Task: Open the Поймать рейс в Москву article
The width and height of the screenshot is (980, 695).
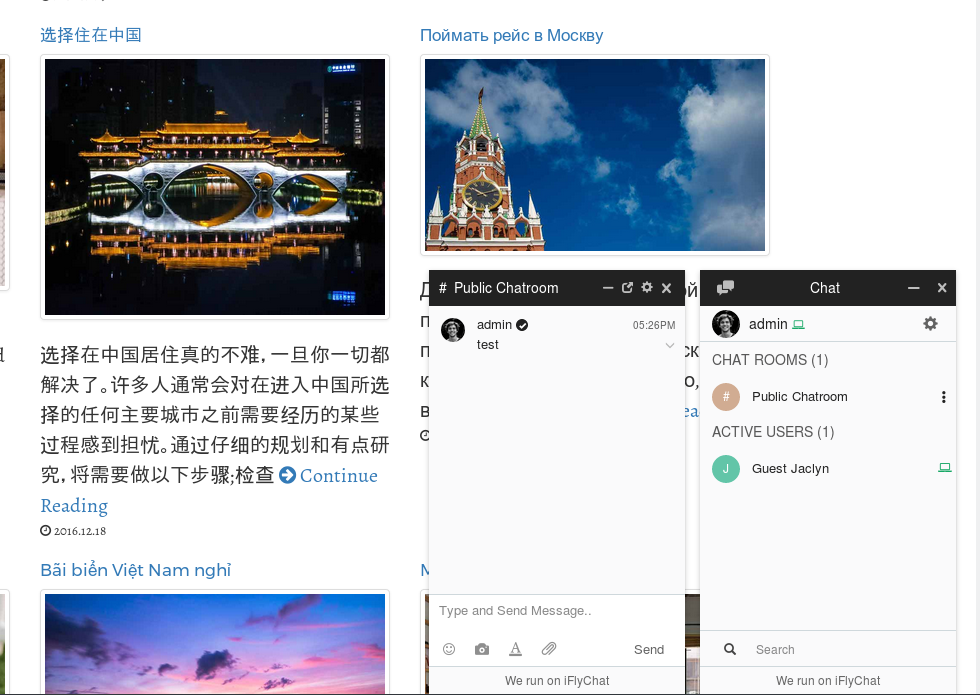Action: [511, 36]
